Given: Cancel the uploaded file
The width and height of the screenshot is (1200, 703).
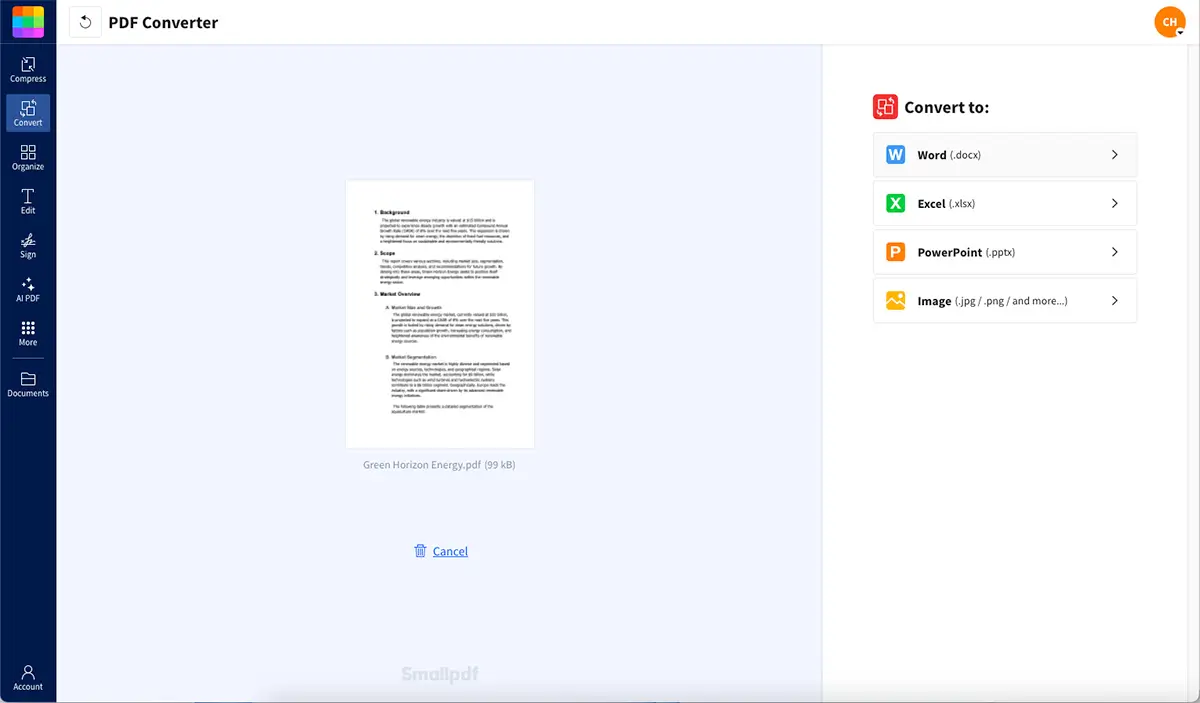Looking at the screenshot, I should [x=450, y=551].
